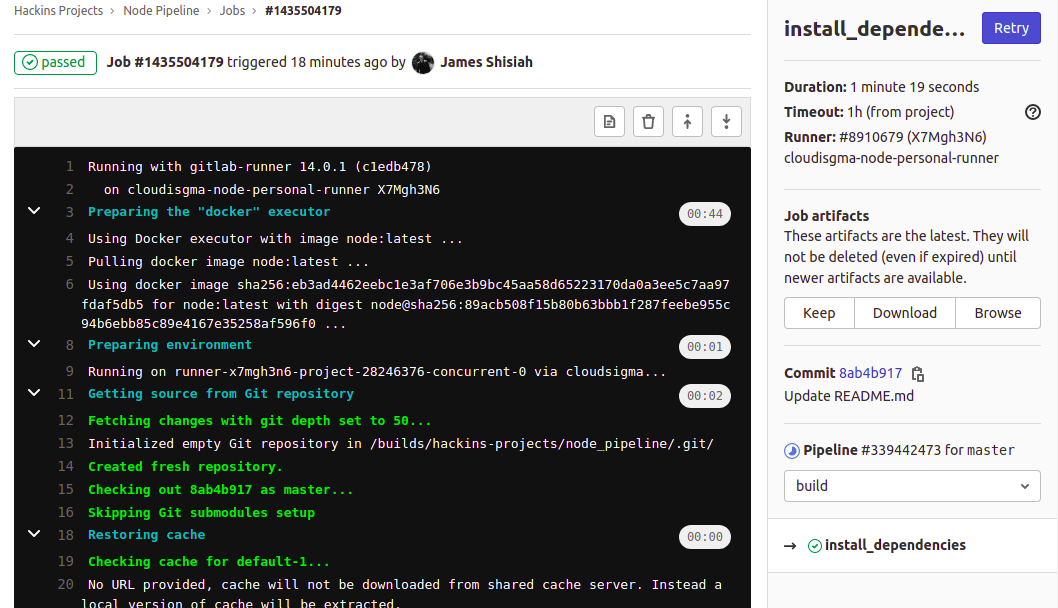Click the pipeline running status icon
The image size is (1058, 608).
pos(792,451)
